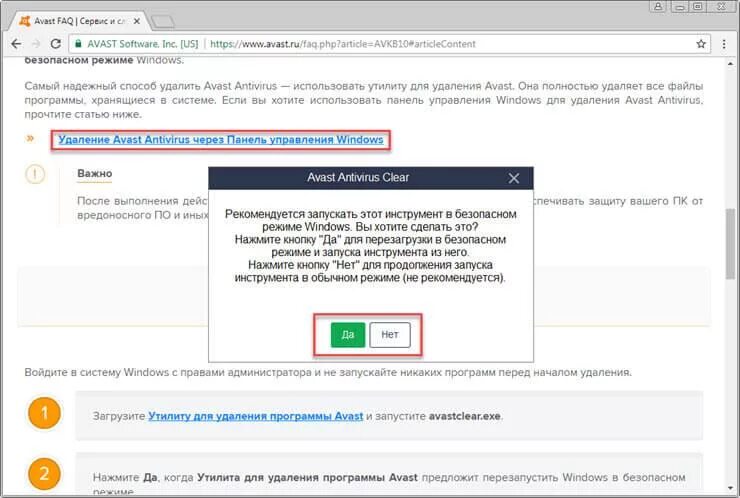Image resolution: width=740 pixels, height=498 pixels.
Task: Click the avastclear.exe text
Action: tap(464, 416)
